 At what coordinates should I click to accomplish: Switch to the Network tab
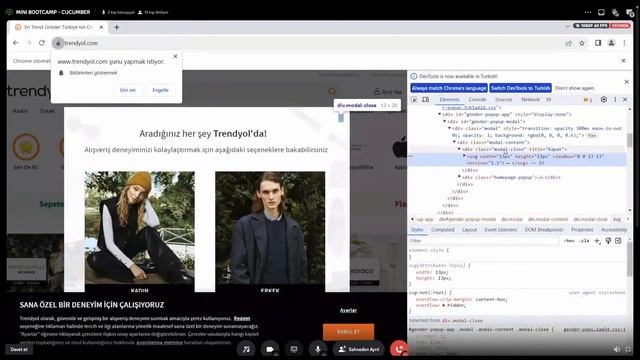(530, 100)
